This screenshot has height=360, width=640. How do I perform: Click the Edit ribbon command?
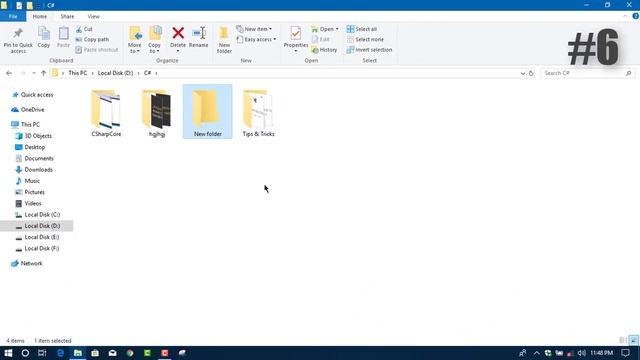[321, 40]
